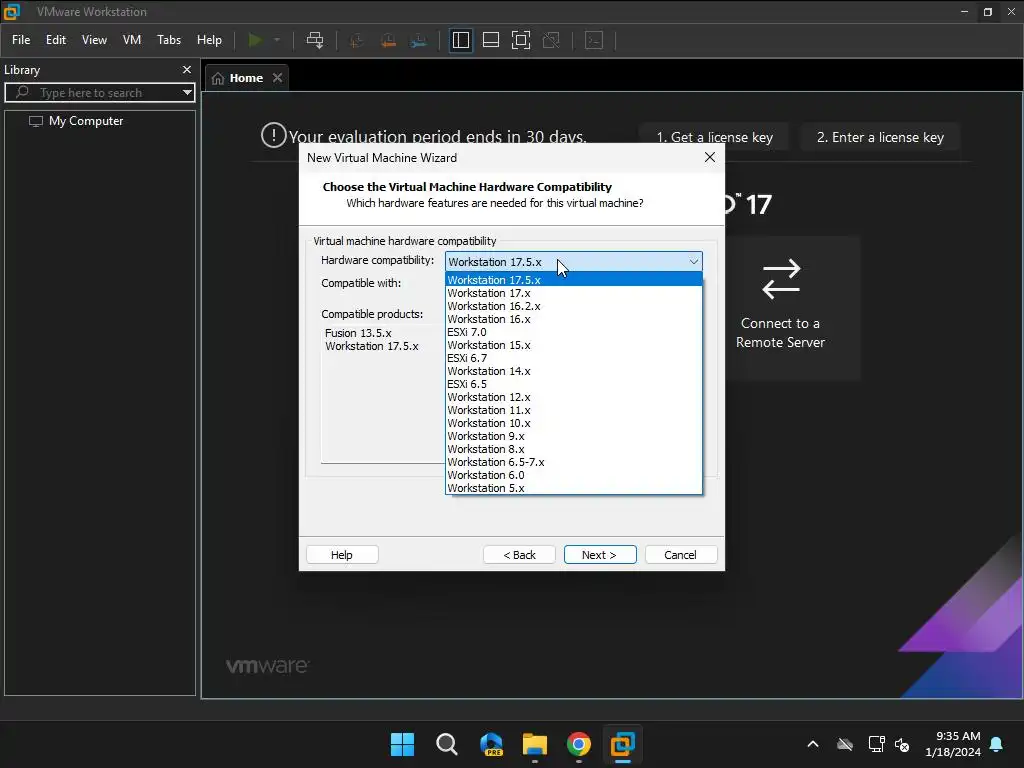
Task: Cancel the New Virtual Machine Wizard
Action: pyautogui.click(x=680, y=554)
